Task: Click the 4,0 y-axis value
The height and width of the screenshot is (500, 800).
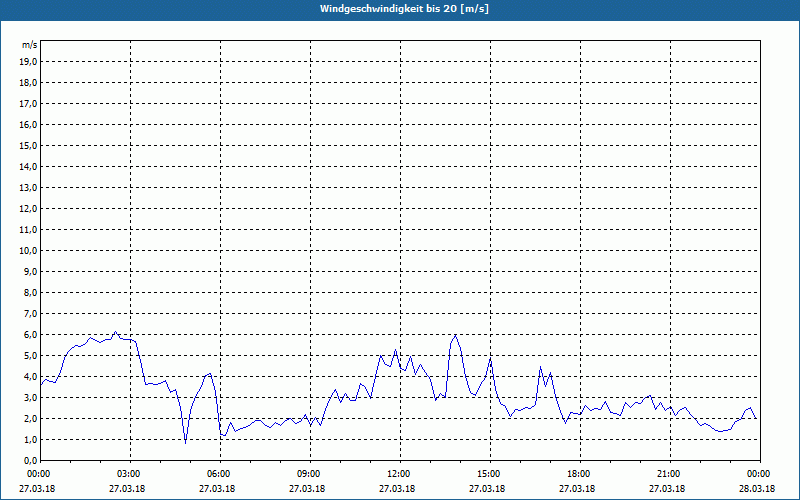Action: click(x=30, y=377)
